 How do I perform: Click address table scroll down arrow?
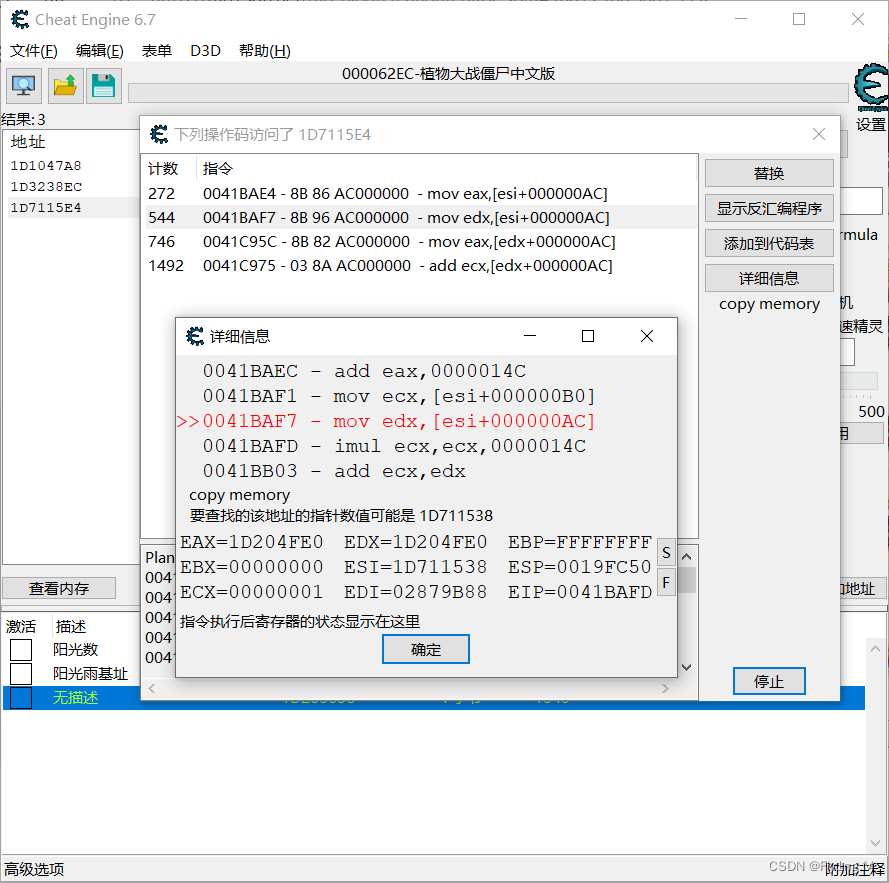(875, 843)
